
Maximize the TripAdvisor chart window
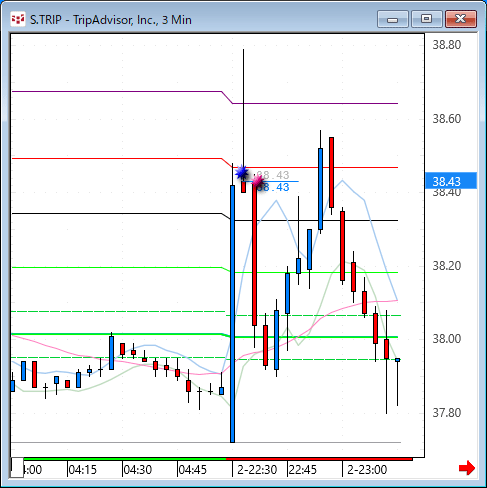coord(427,19)
